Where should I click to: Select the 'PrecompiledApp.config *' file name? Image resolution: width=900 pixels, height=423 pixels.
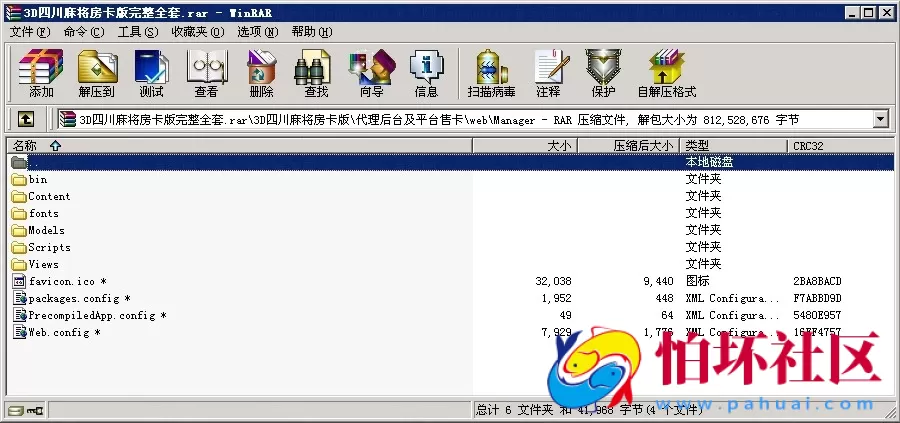(98, 316)
